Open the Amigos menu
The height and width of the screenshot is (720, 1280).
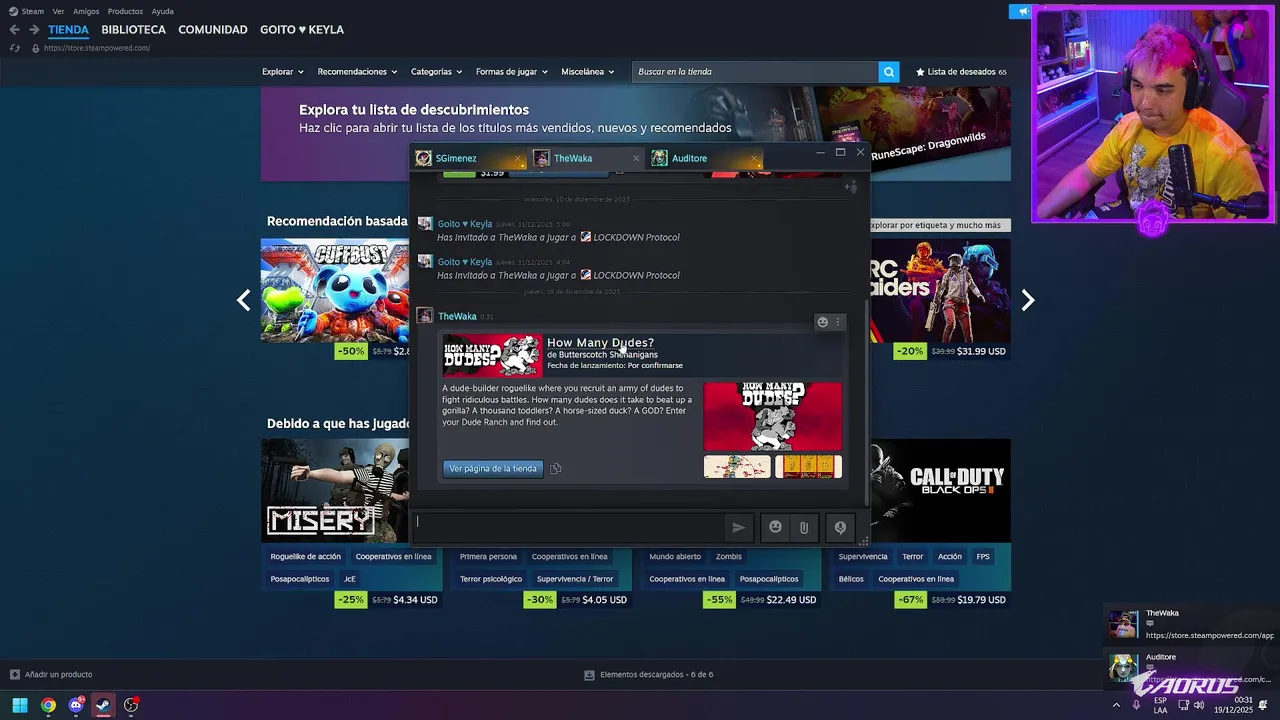[86, 12]
